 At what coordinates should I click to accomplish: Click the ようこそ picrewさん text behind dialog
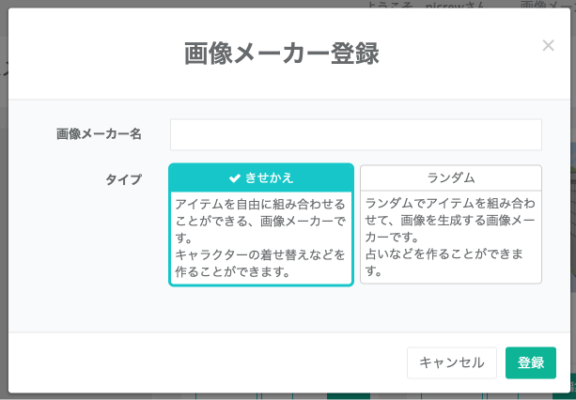[427, 4]
